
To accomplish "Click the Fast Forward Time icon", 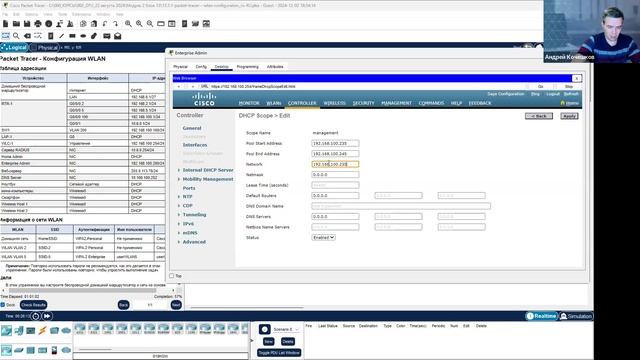I will (47, 316).
